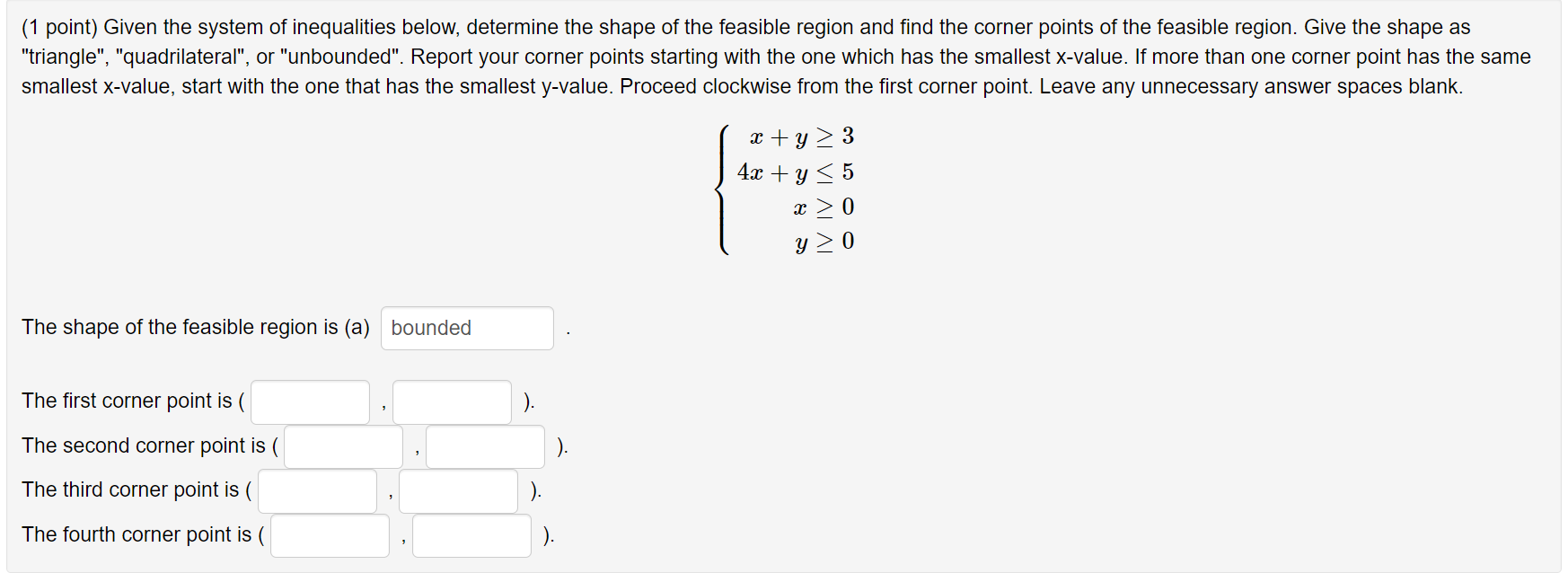
Task: Click the third corner point x-coordinate field
Action: [x=316, y=490]
